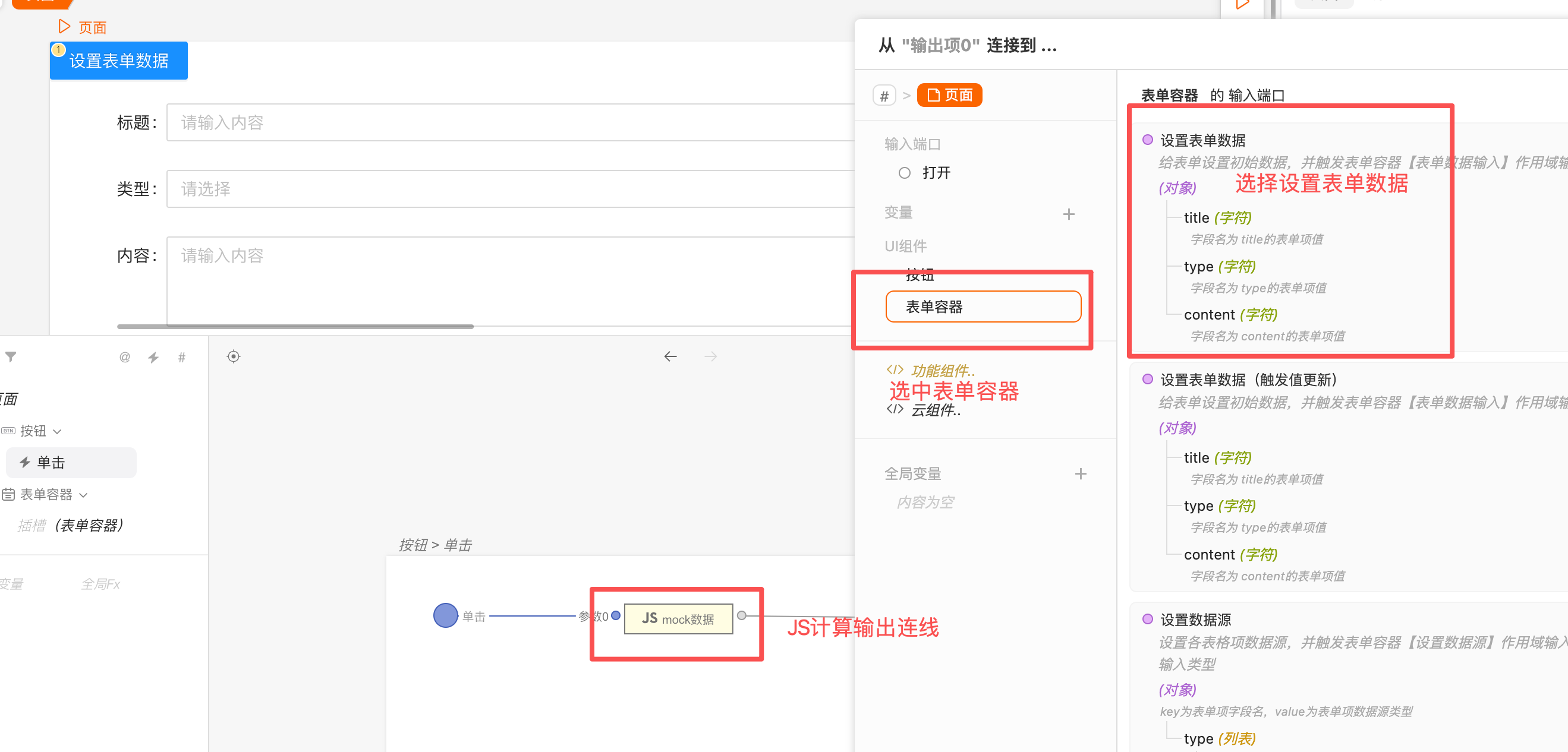Viewport: 1568px width, 752px height.
Task: Click the crosshair locate icon
Action: pos(234,356)
